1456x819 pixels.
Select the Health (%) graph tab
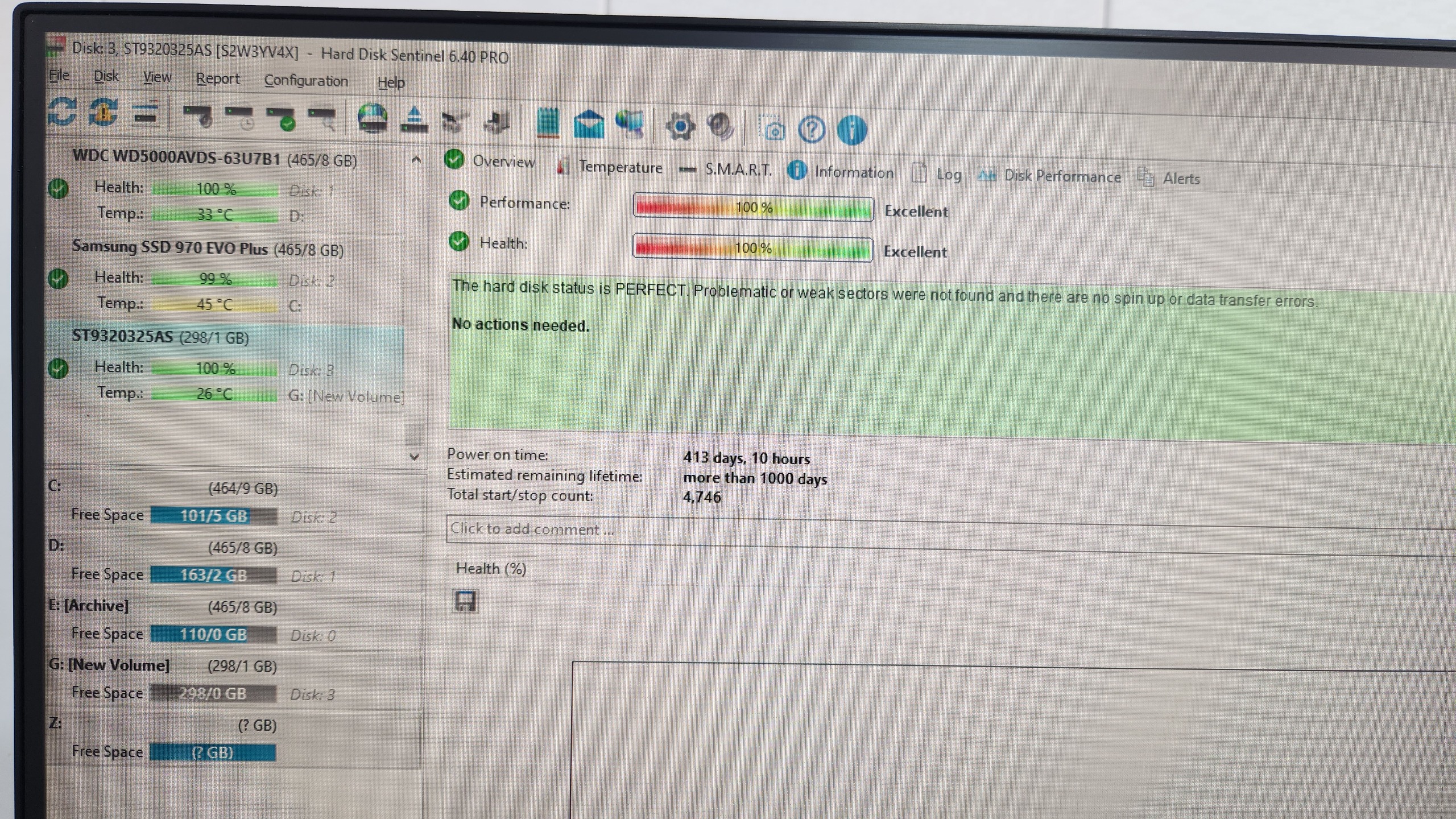pos(491,568)
